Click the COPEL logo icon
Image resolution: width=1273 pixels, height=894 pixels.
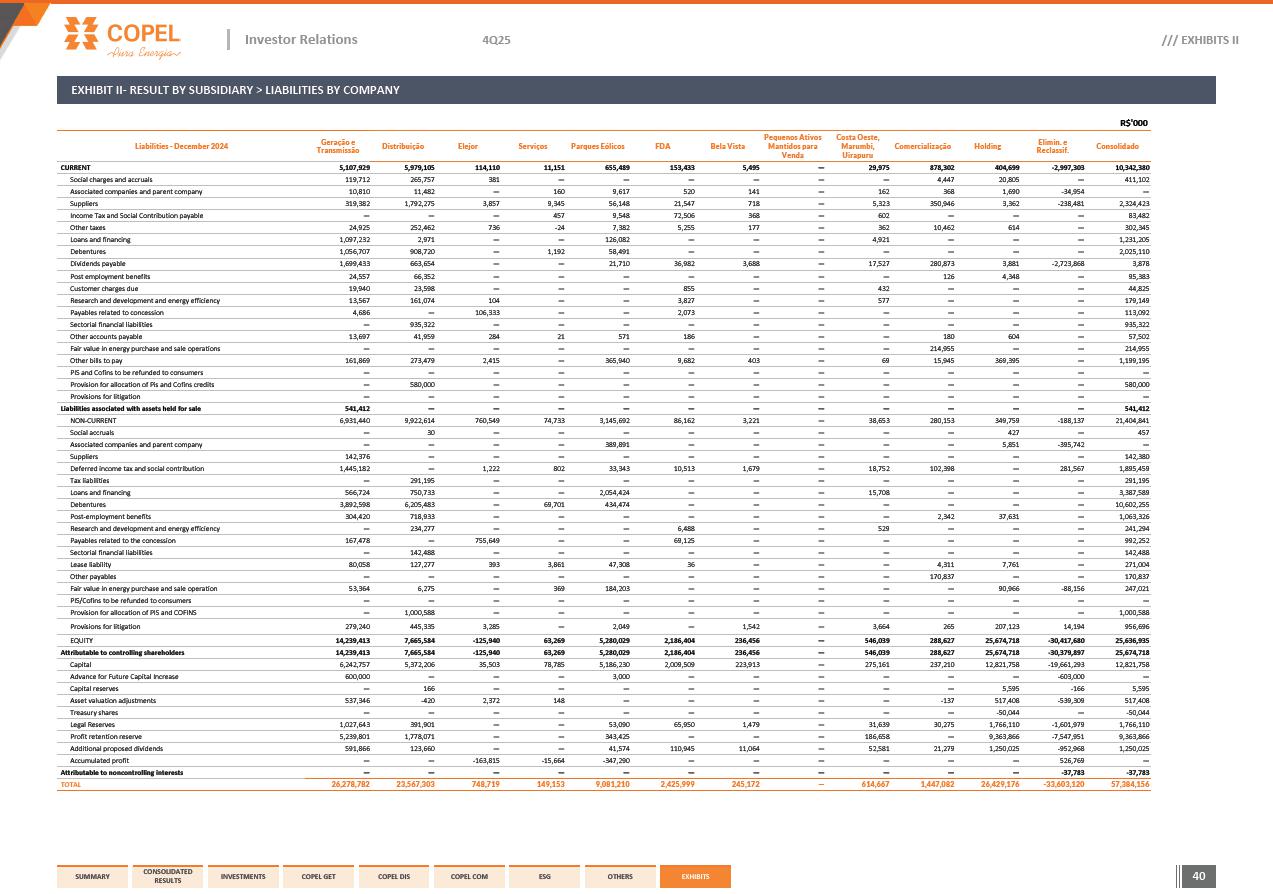82,32
